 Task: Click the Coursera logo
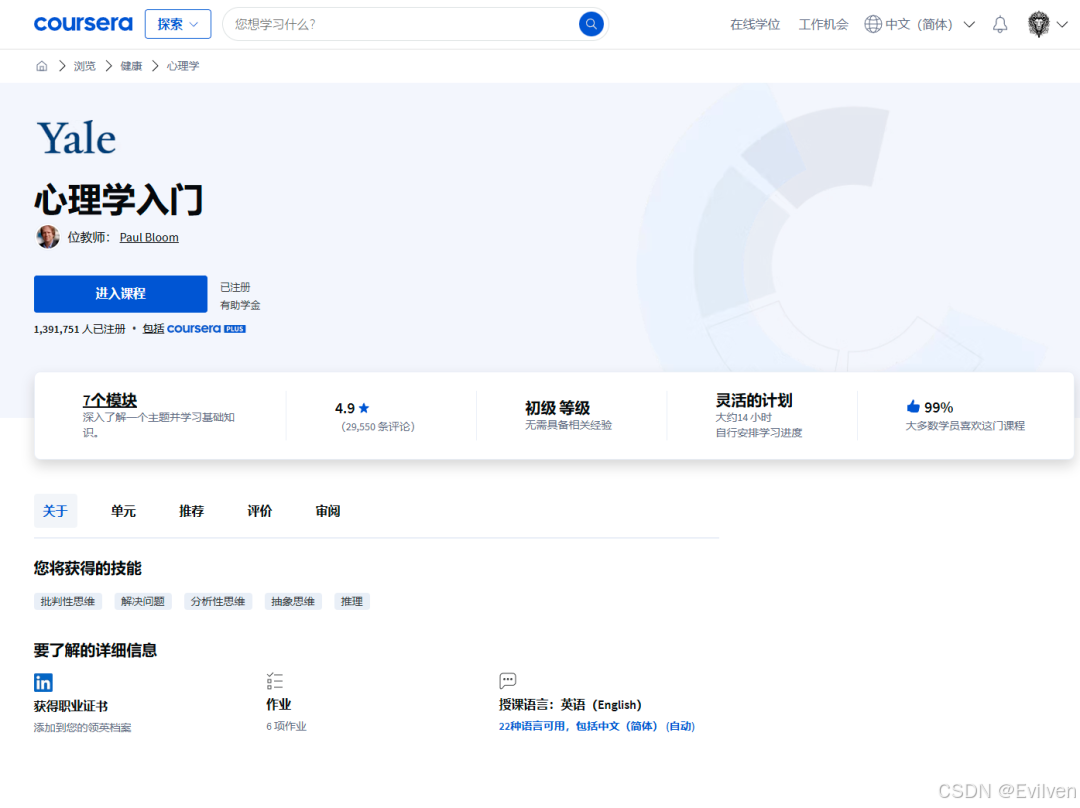coord(83,24)
